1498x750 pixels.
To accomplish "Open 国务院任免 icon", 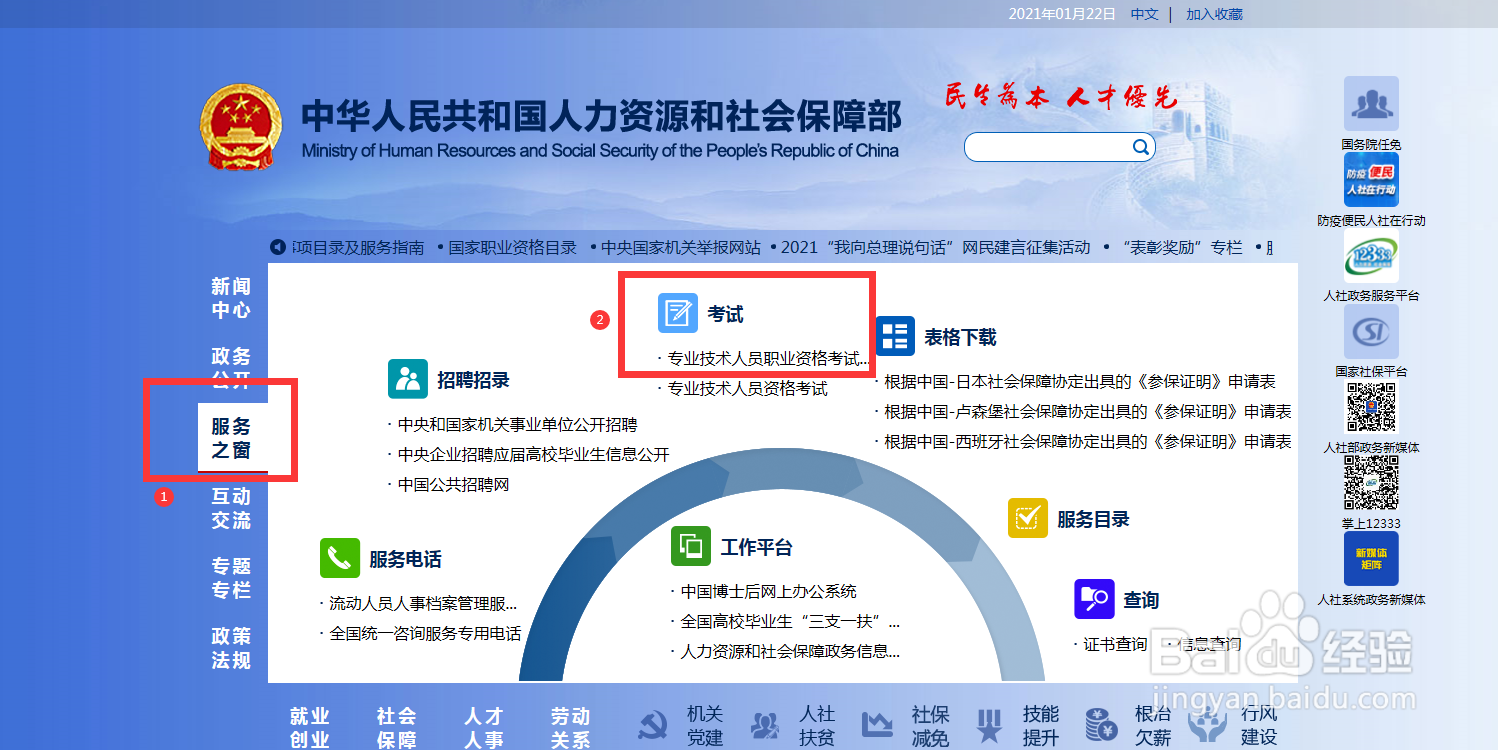I will [1371, 104].
